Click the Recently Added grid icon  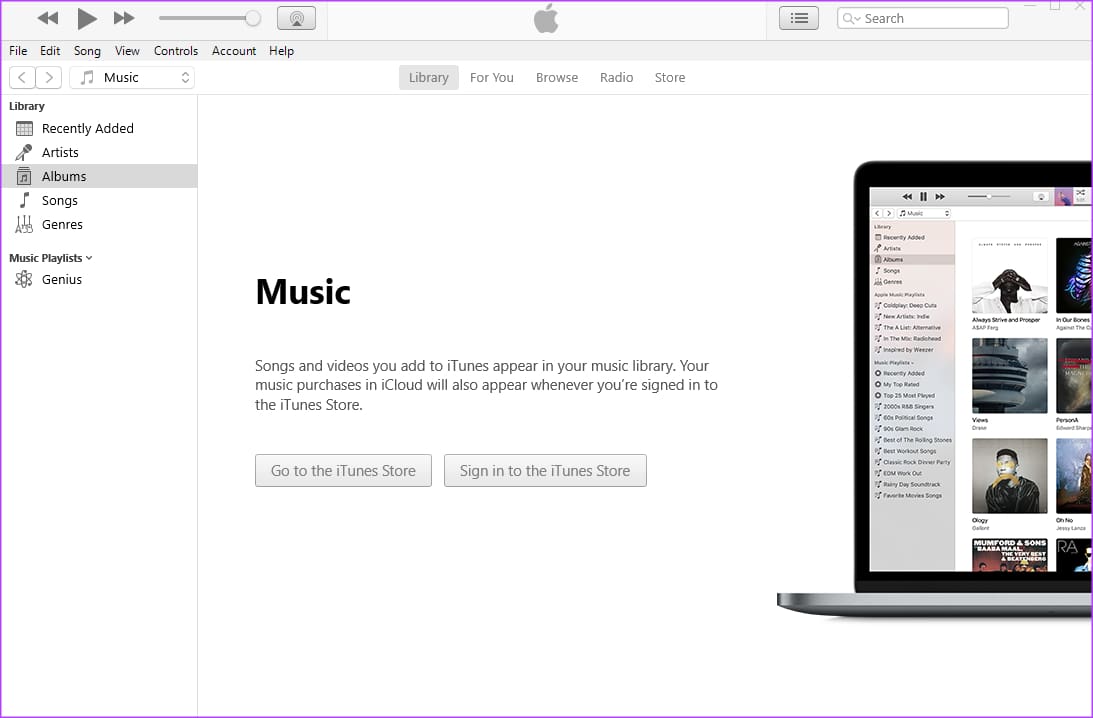[24, 128]
